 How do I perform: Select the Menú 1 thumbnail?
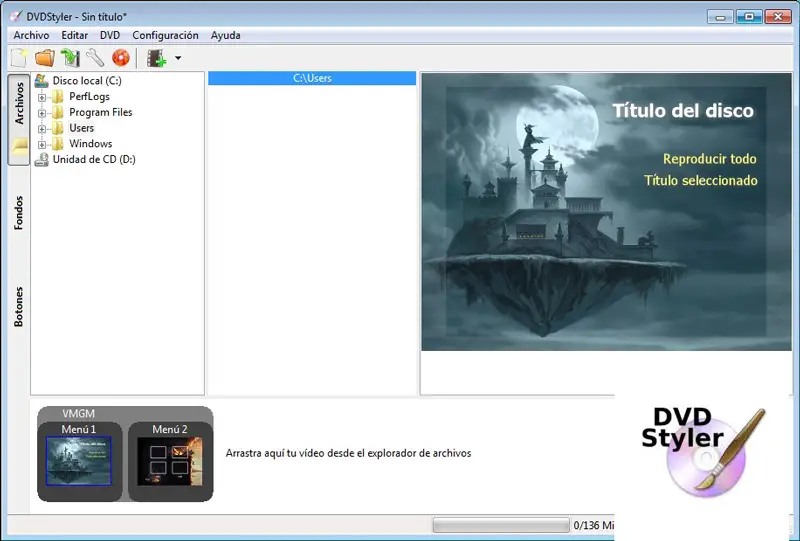tap(79, 460)
